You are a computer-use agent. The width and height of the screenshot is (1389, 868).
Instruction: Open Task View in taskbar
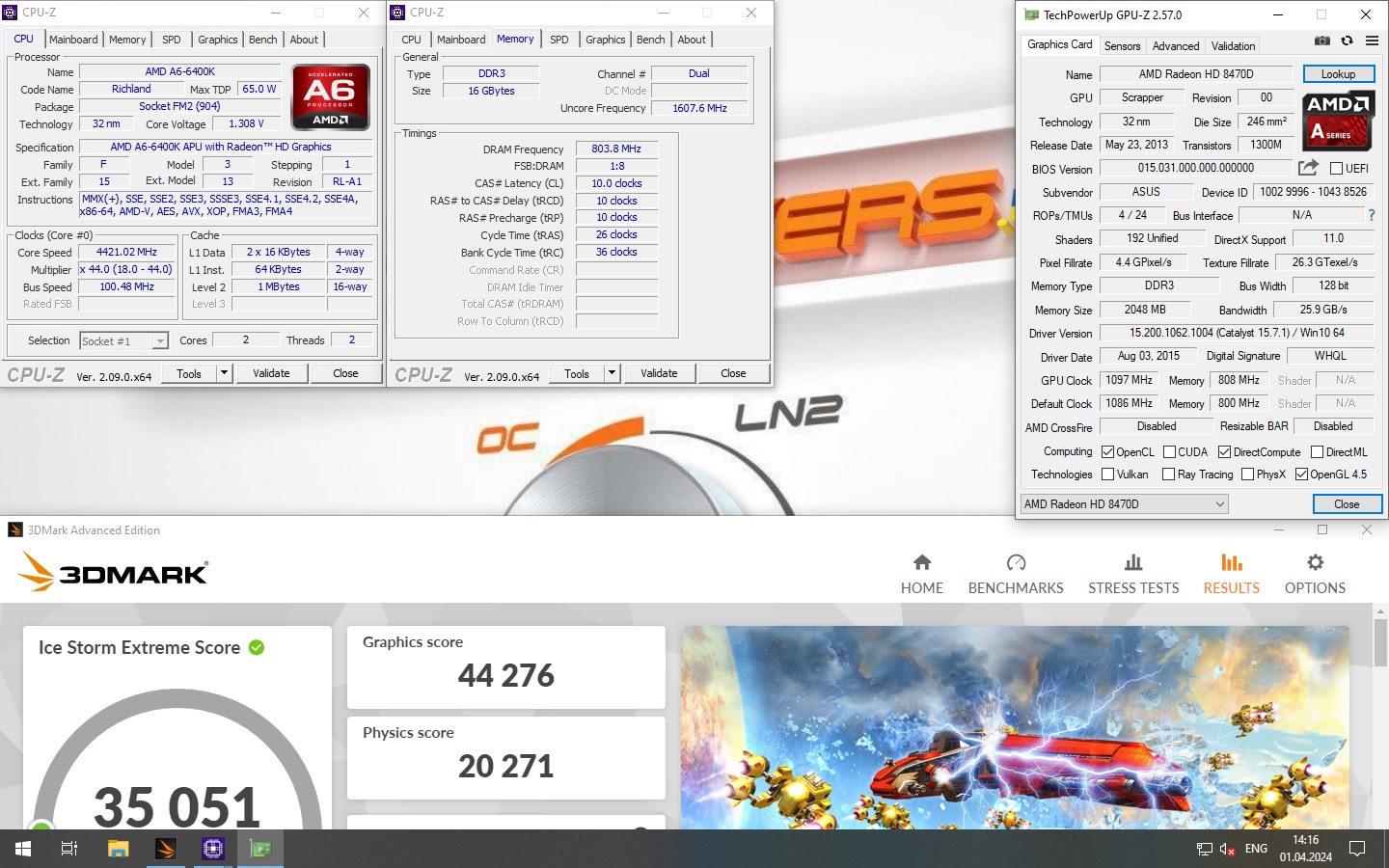(69, 849)
